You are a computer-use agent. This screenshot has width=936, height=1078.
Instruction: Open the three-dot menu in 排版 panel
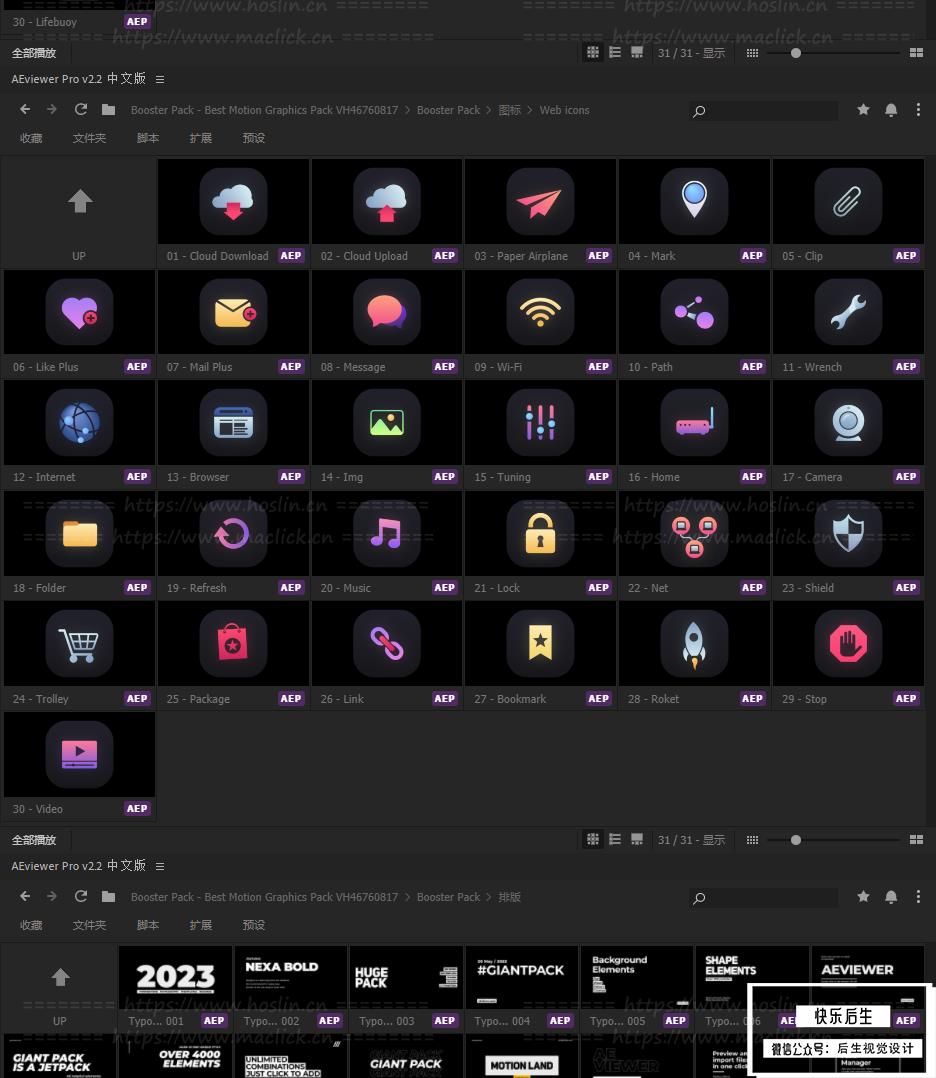coord(918,896)
